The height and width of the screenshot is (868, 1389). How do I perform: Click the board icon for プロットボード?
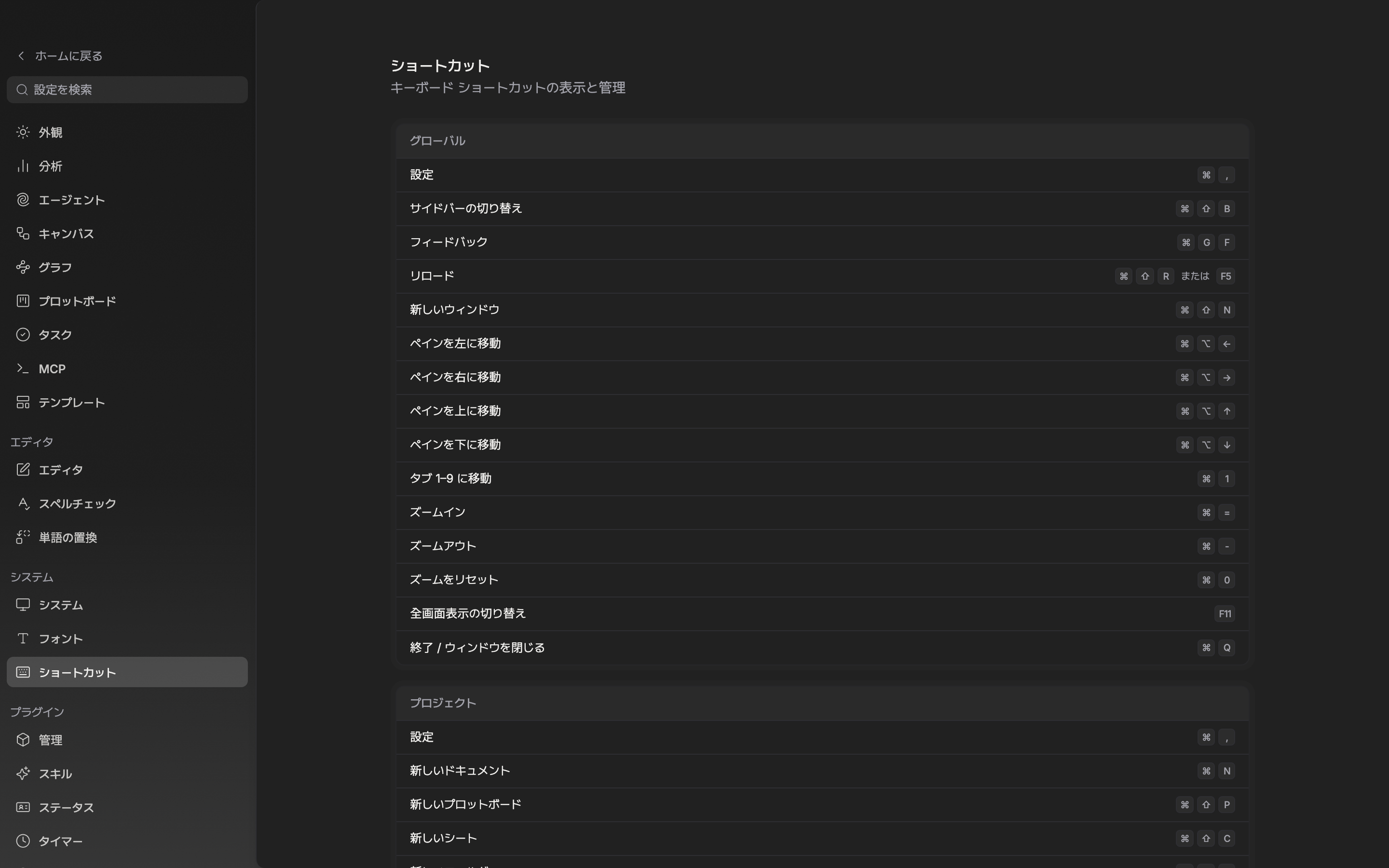[x=23, y=301]
